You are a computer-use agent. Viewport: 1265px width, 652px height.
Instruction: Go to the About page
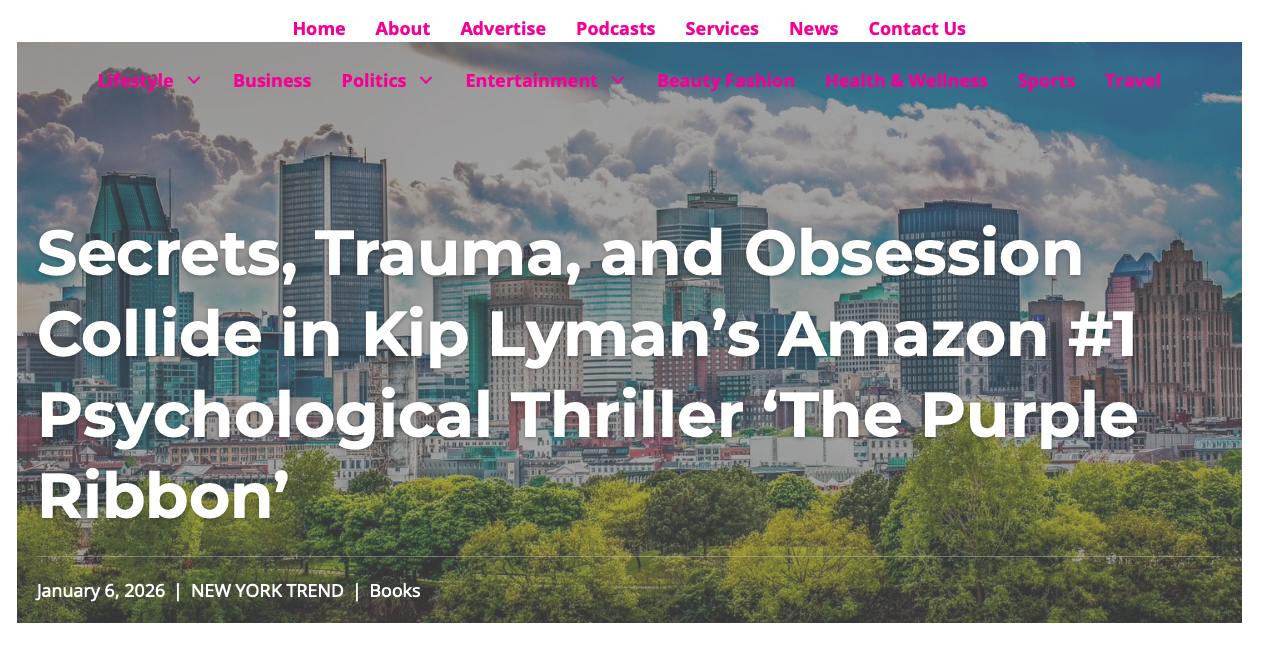[x=403, y=28]
